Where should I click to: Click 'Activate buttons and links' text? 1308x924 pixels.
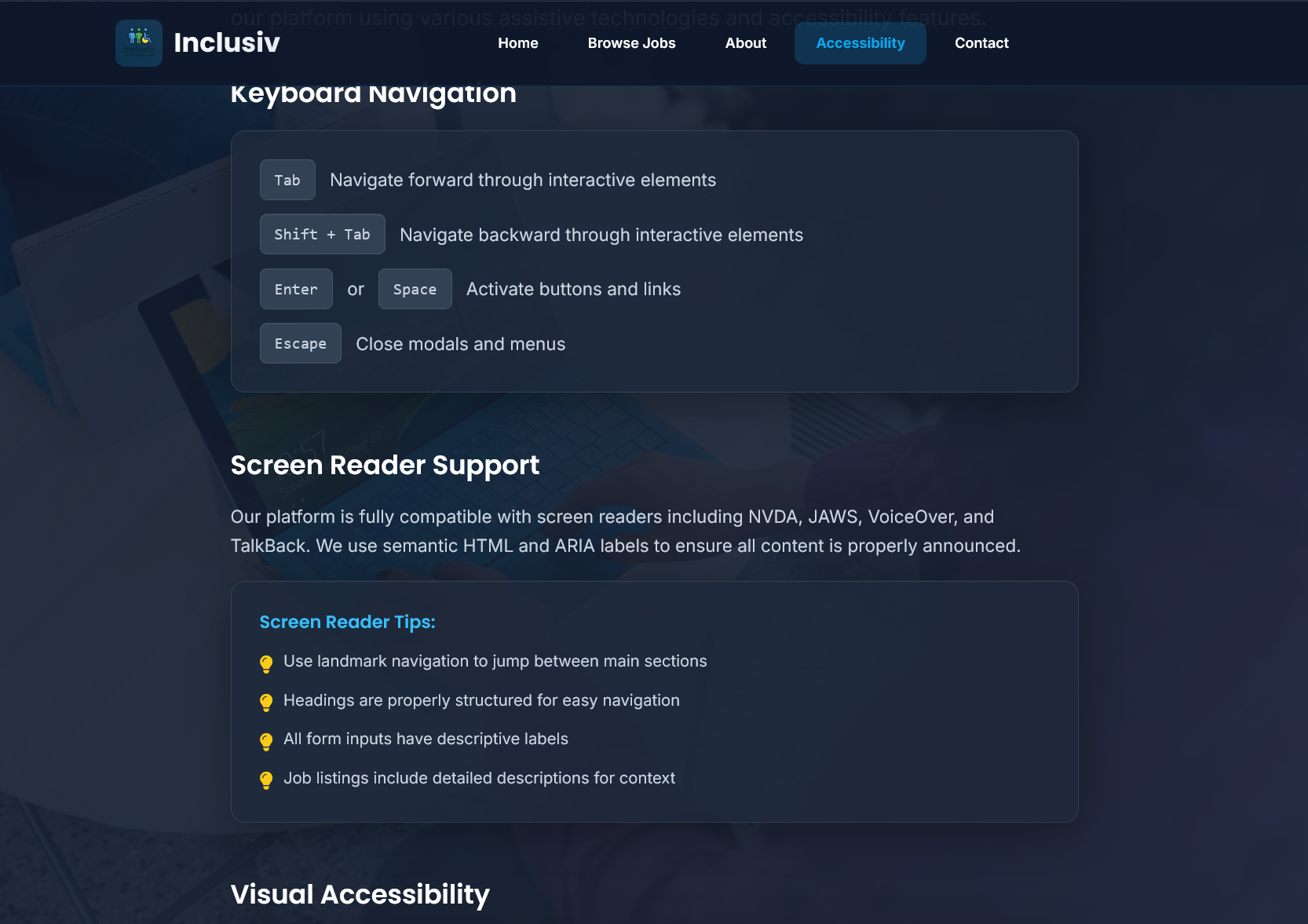574,289
